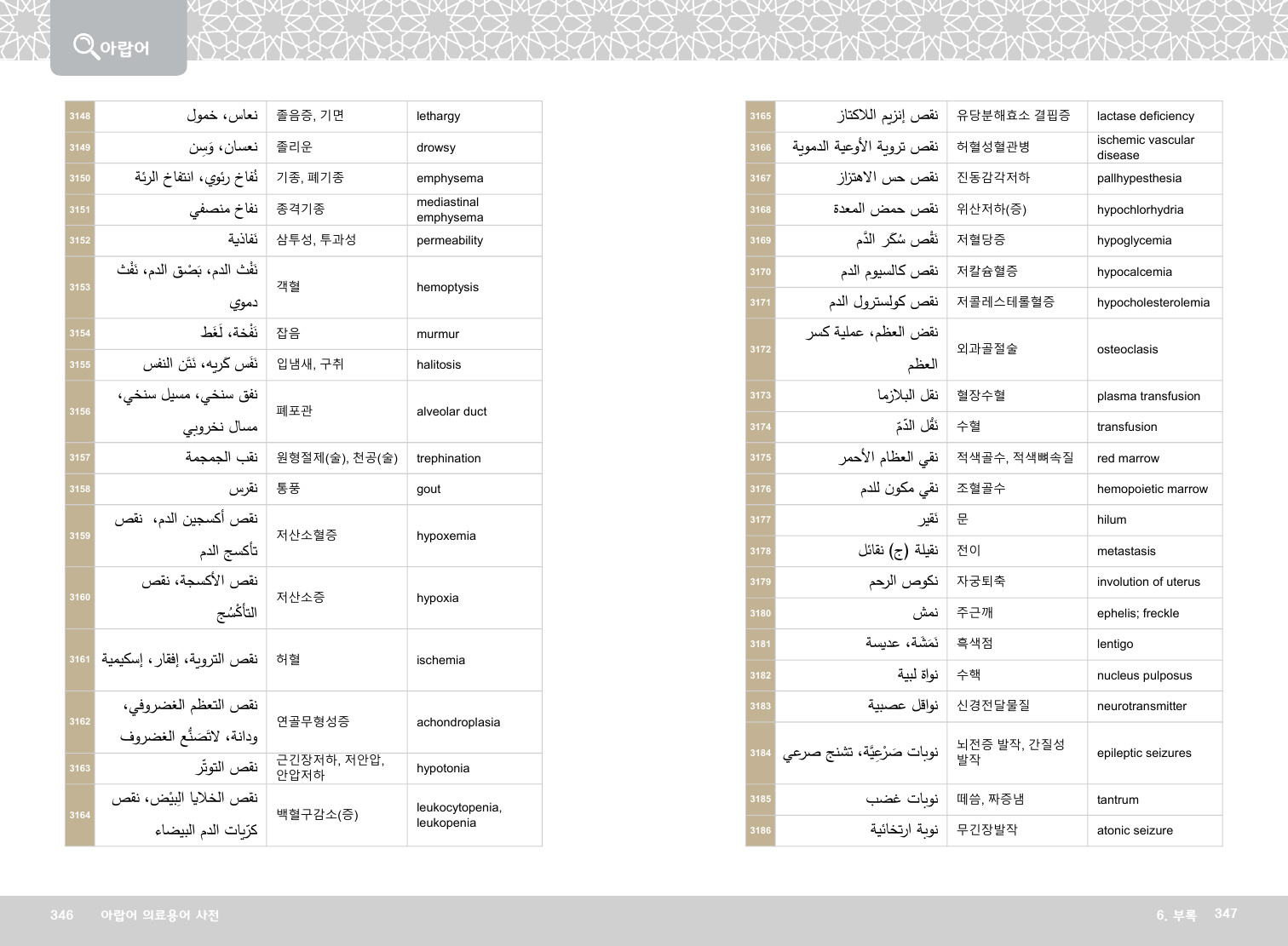Select entry number 3160 cell
The image size is (1288, 946).
click(x=80, y=598)
